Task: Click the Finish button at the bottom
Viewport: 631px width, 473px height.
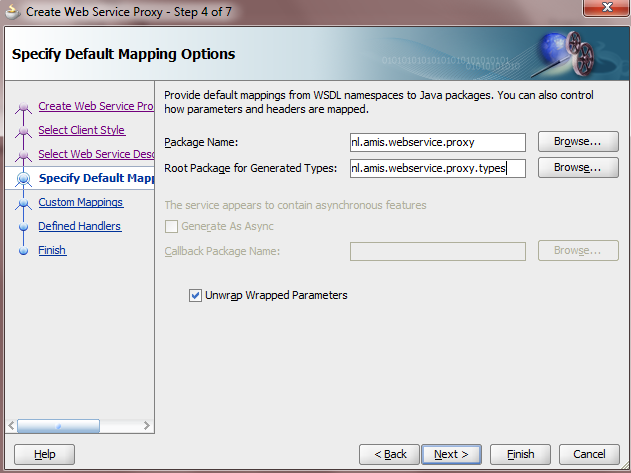Action: [x=520, y=454]
